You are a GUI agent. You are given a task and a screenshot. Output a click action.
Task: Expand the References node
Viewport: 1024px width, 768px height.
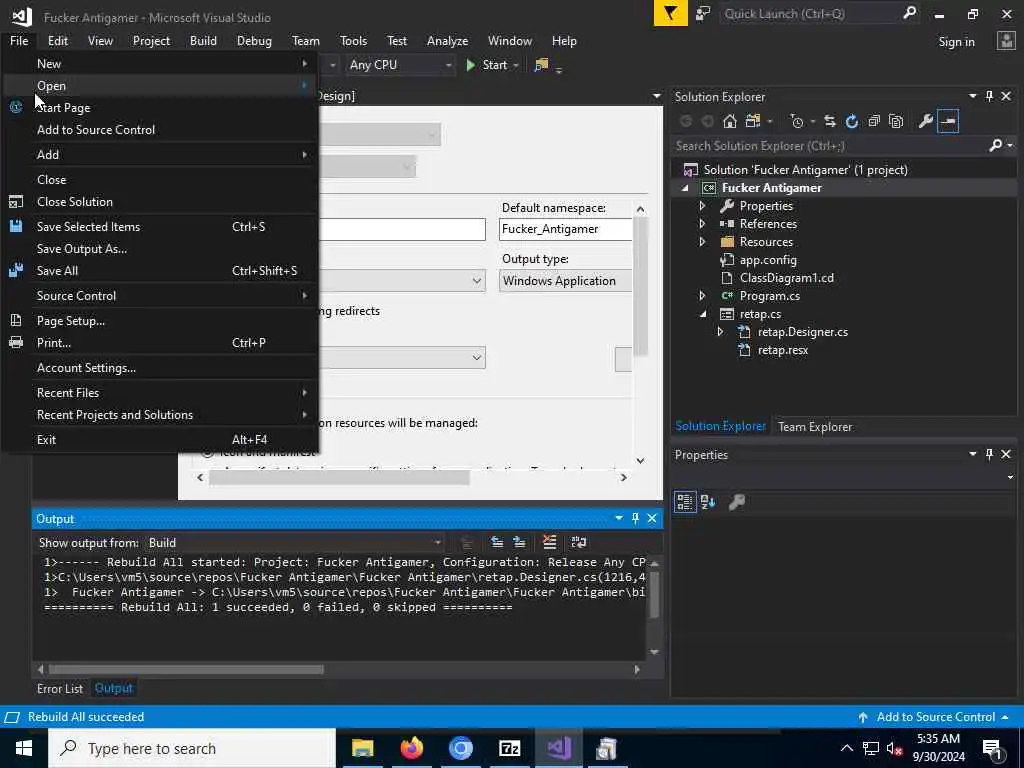[703, 223]
